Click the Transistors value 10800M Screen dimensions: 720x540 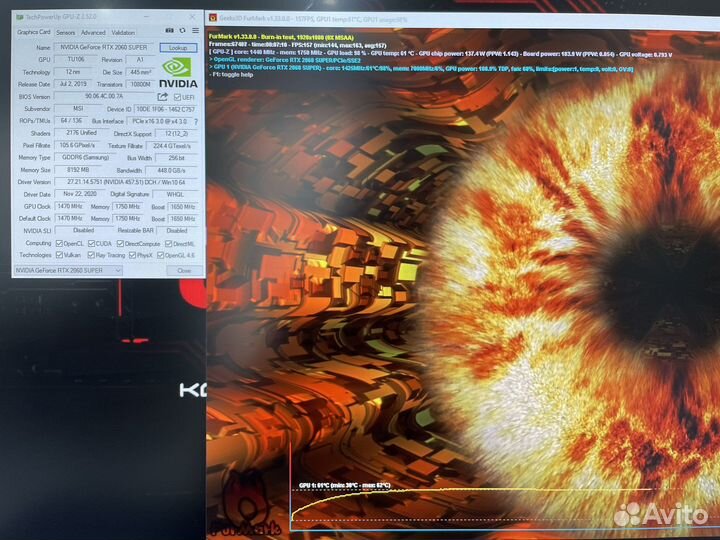tap(140, 84)
